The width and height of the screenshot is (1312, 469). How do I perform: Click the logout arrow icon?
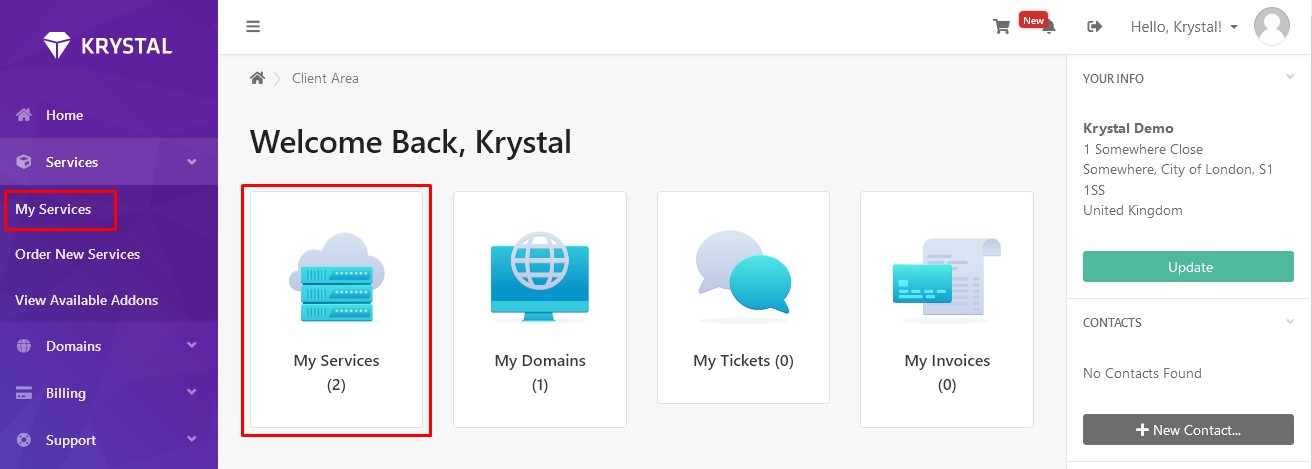pyautogui.click(x=1095, y=27)
